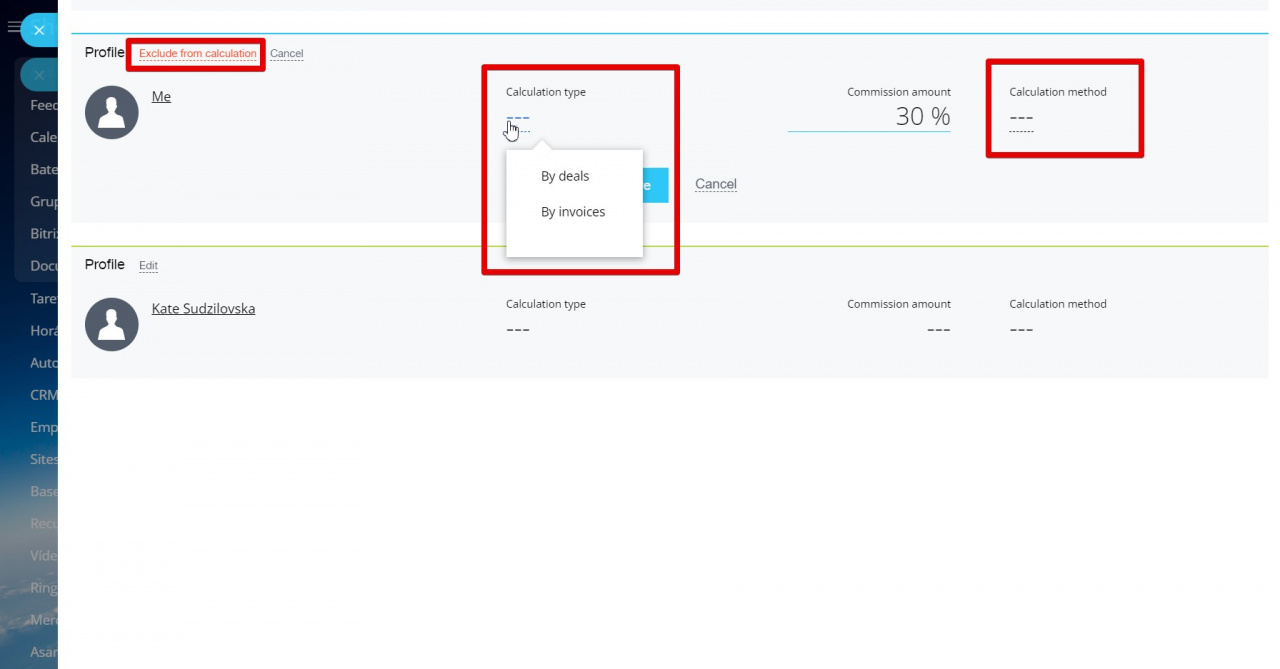Image resolution: width=1280 pixels, height=669 pixels.
Task: Click Edit on Kate's profile
Action: pos(148,266)
